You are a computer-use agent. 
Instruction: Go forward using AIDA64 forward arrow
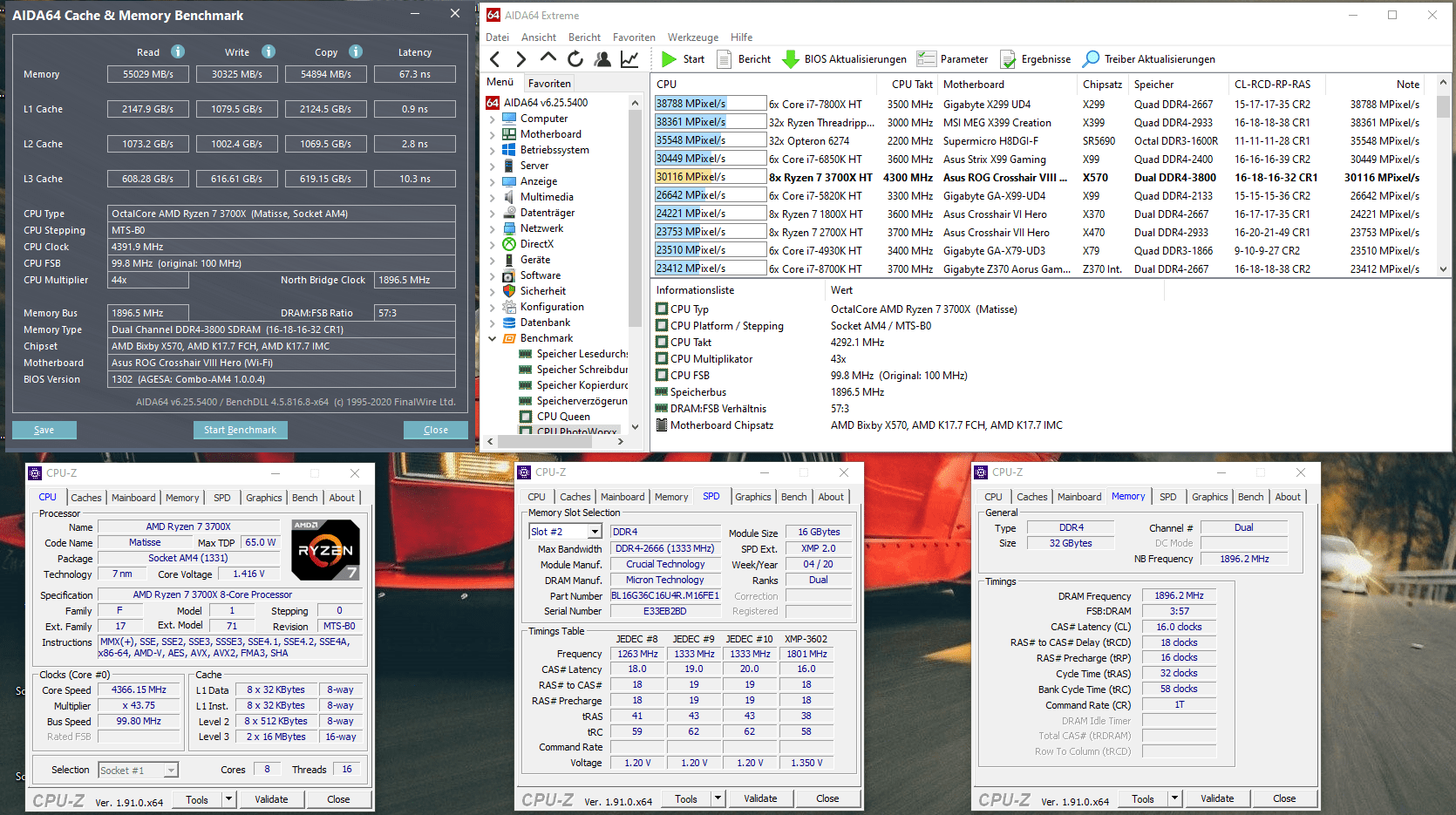coord(521,59)
